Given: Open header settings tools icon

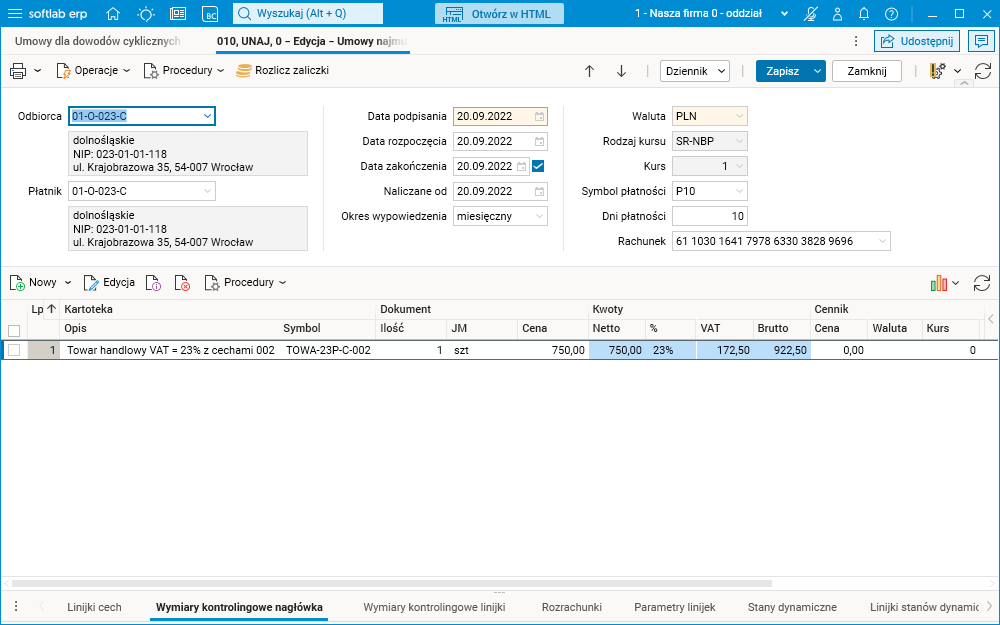Looking at the screenshot, I should click(x=938, y=71).
